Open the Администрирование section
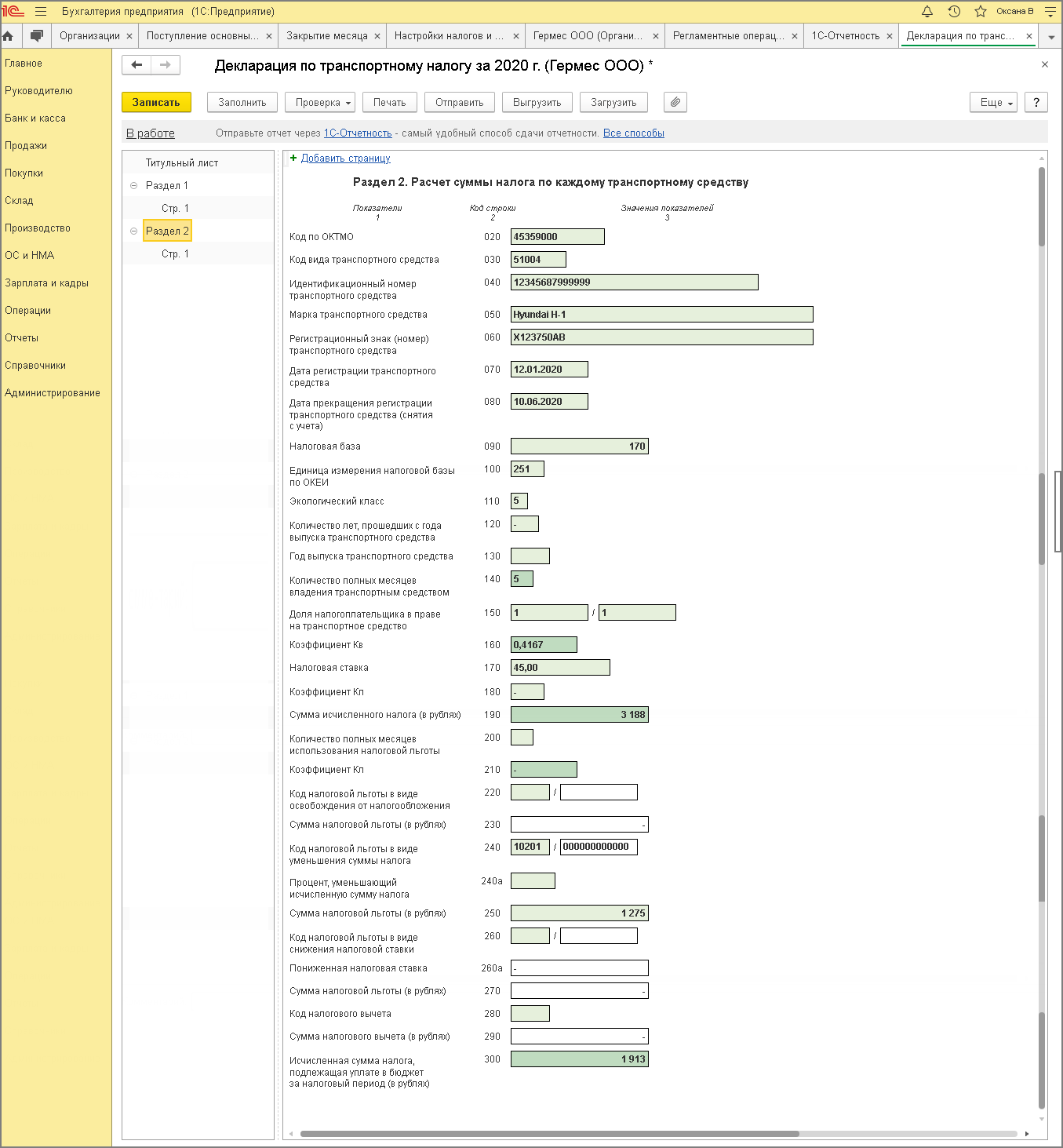Image resolution: width=1063 pixels, height=1148 pixels. pyautogui.click(x=53, y=393)
